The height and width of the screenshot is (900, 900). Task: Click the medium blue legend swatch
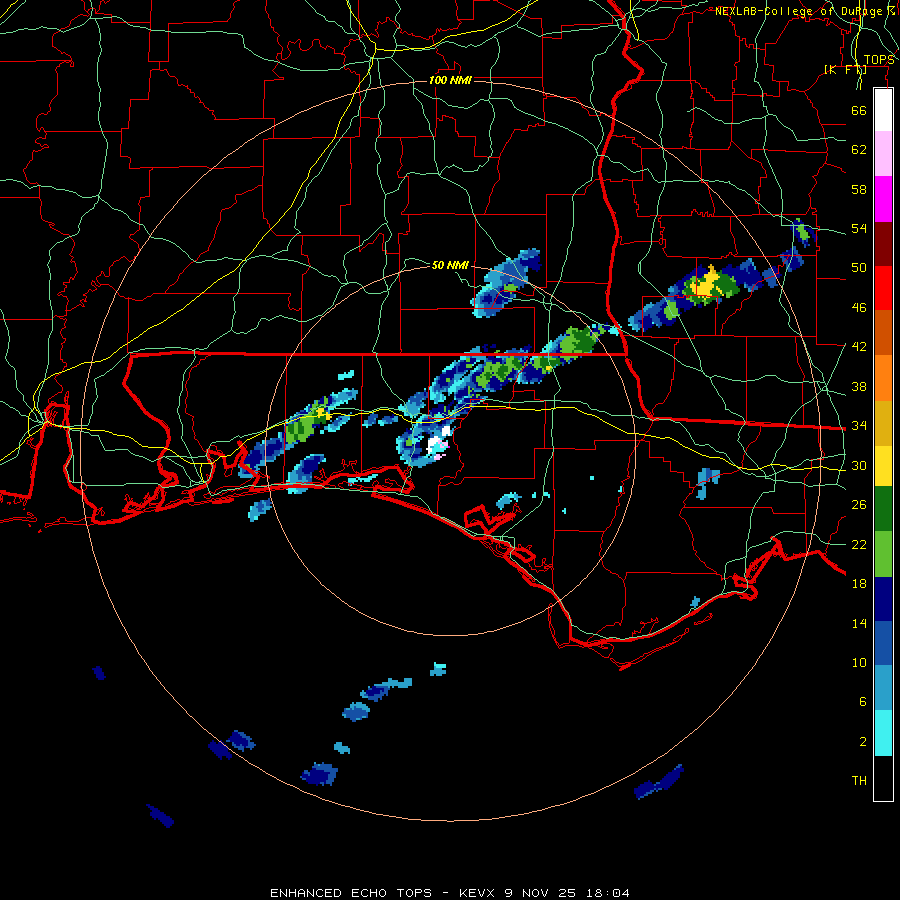883,643
